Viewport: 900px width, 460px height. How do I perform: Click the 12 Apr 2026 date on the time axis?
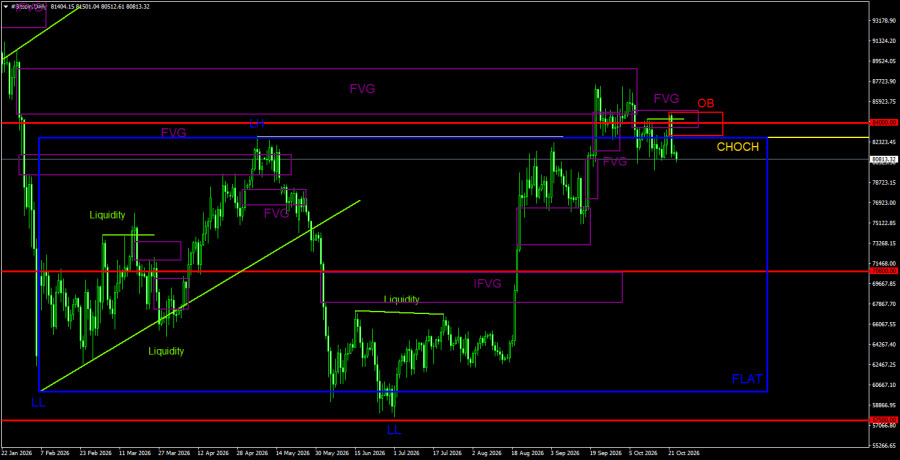[x=212, y=452]
